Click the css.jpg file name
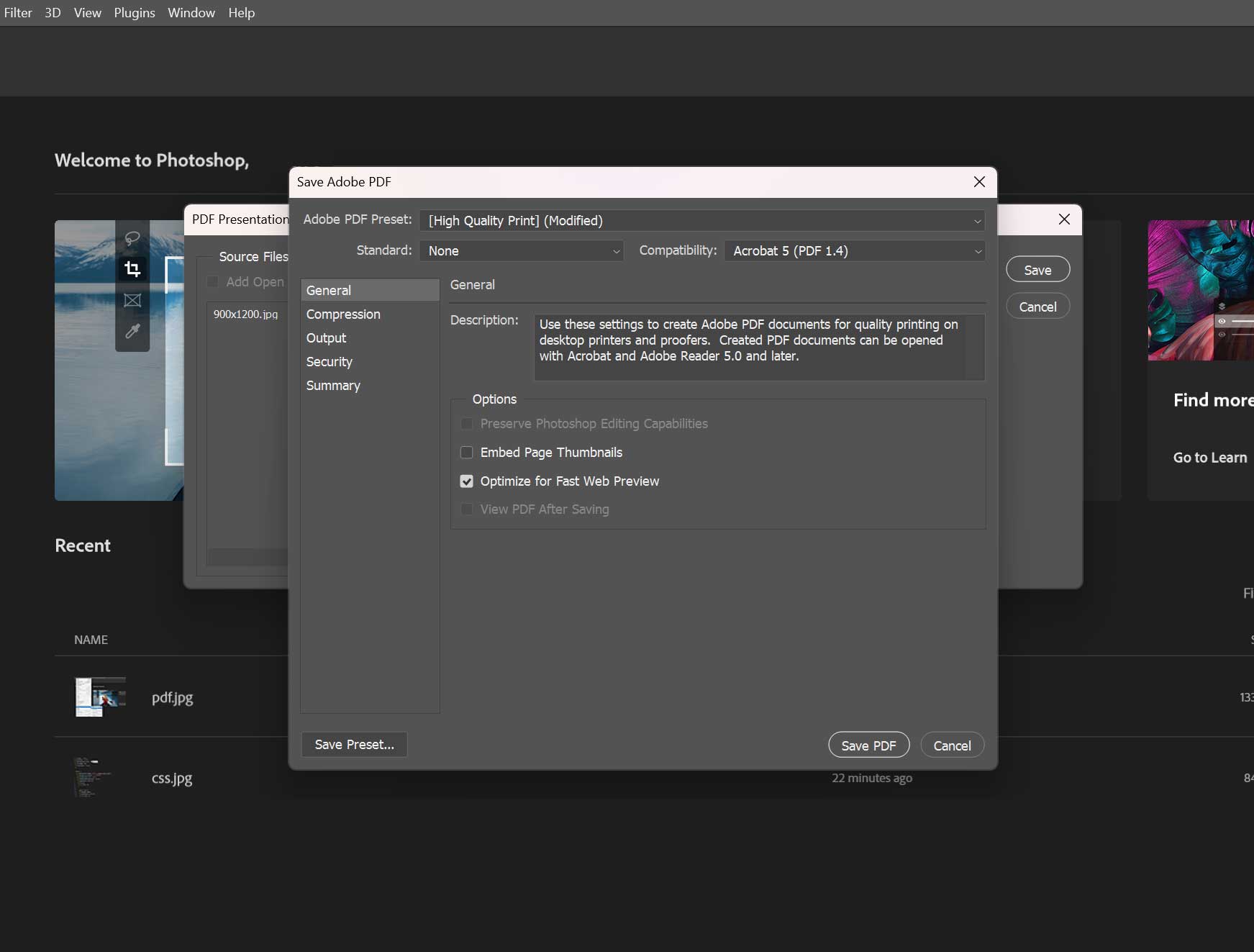 point(172,778)
